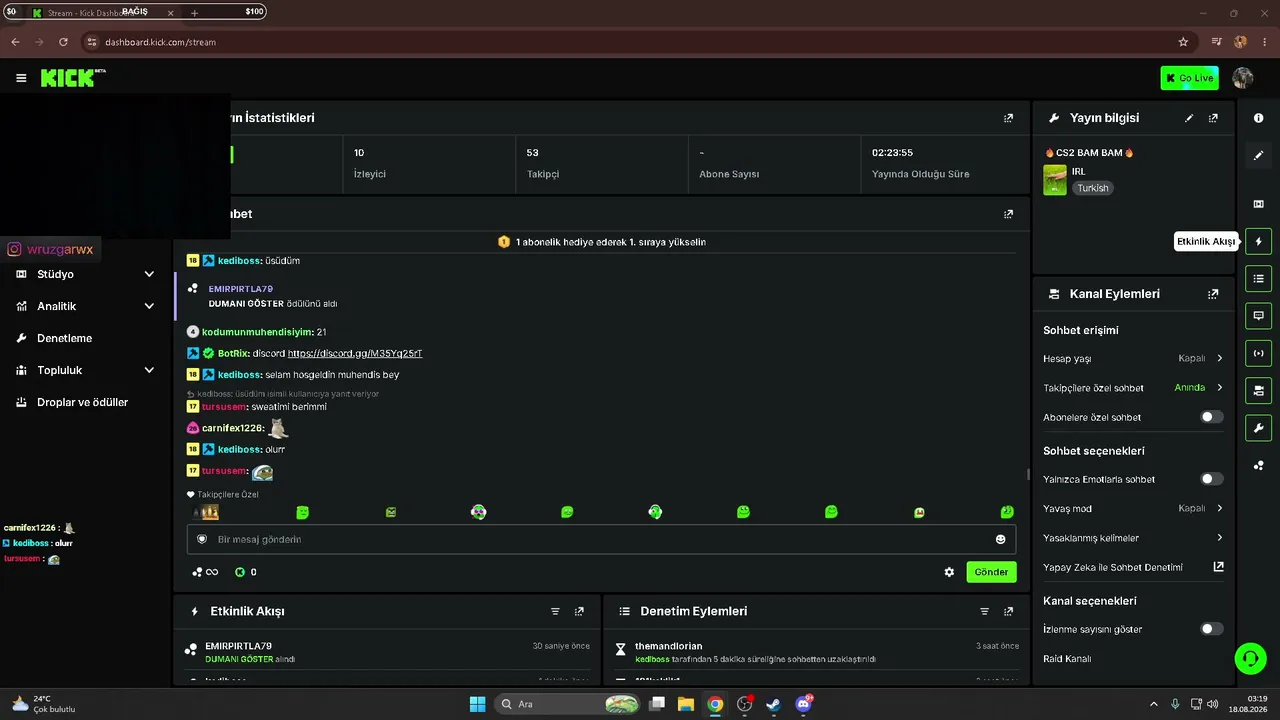Click the Raid Kanalı option
Viewport: 1280px width, 720px height.
pyautogui.click(x=1067, y=659)
